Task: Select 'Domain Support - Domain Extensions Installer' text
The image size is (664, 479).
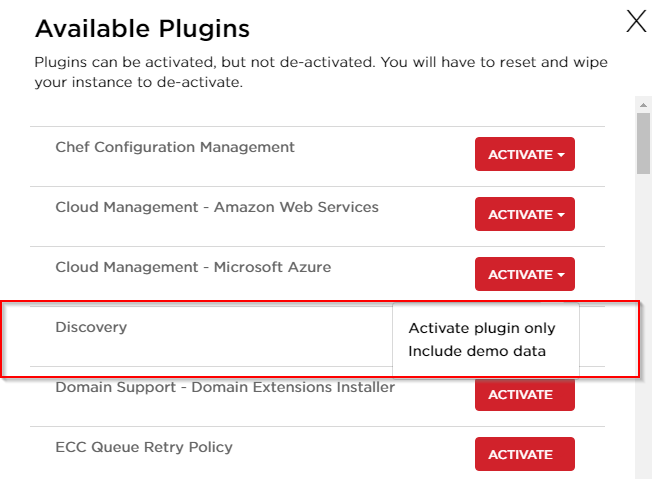Action: 225,387
